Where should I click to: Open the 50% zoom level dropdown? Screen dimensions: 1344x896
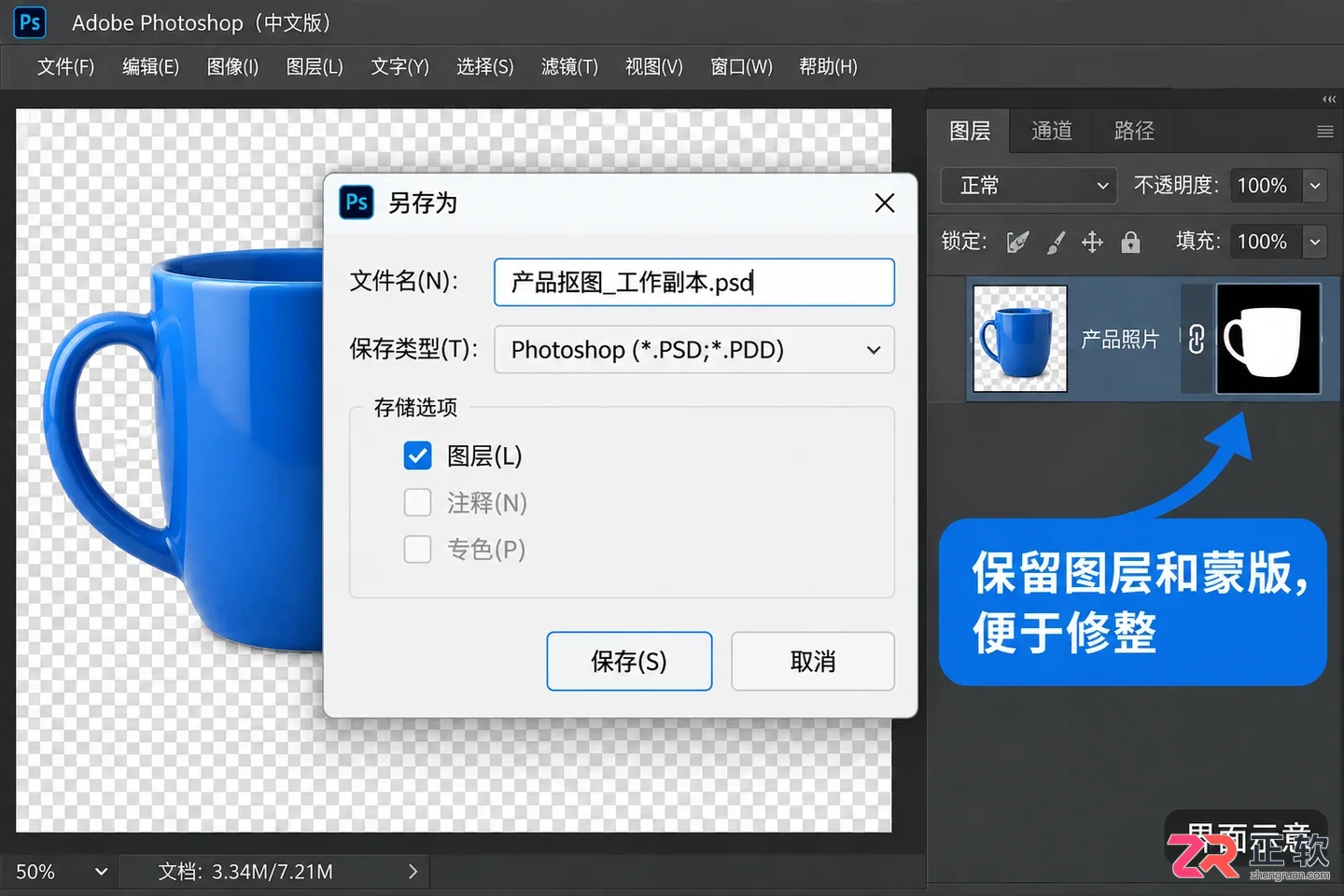tap(101, 872)
